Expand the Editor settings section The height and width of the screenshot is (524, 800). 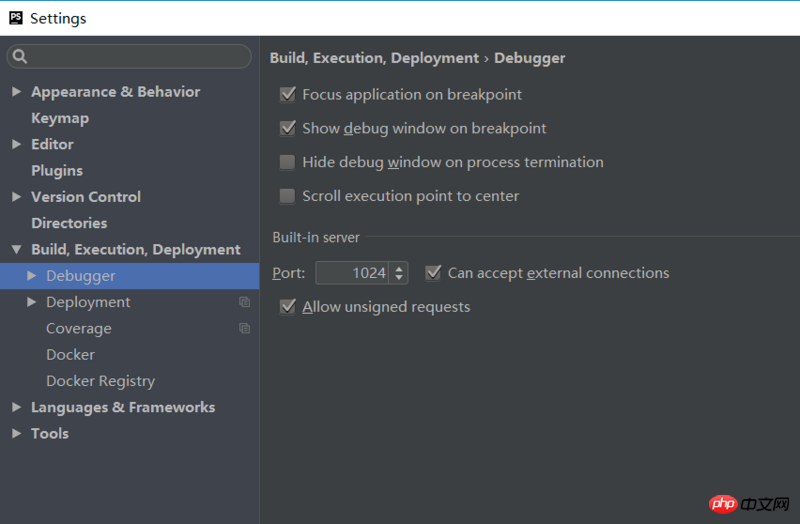click(16, 144)
